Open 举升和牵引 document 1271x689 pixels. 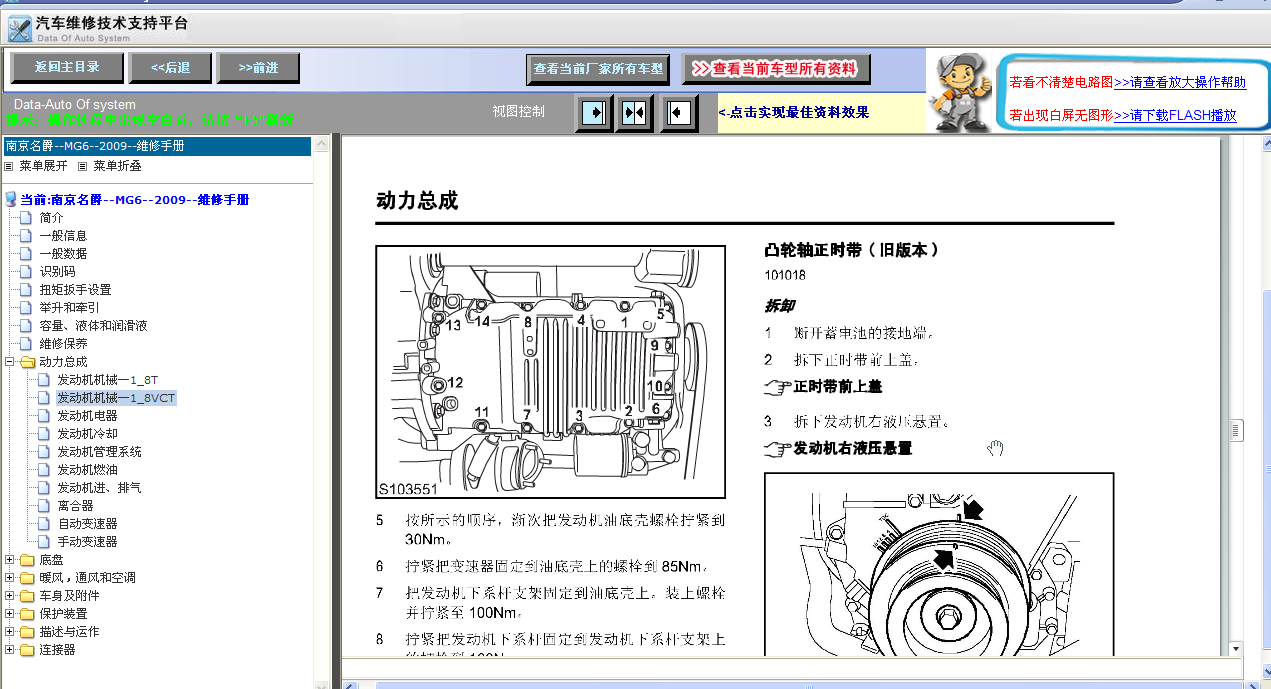[69, 308]
